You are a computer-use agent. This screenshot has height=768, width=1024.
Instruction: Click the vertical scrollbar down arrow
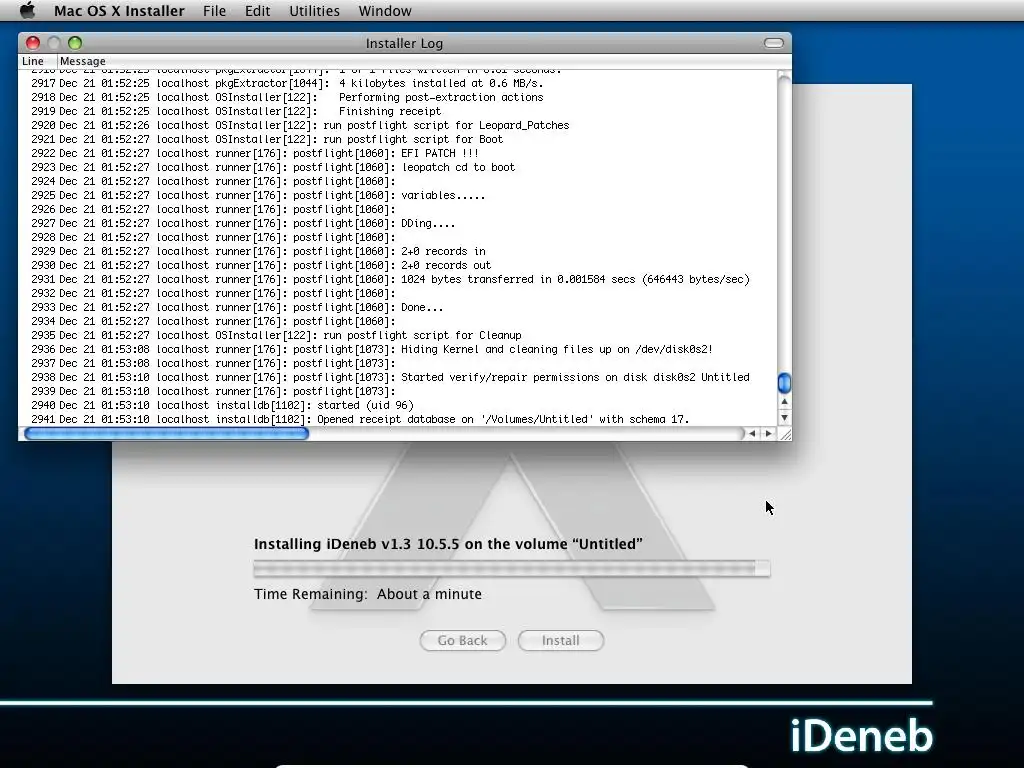(x=784, y=418)
